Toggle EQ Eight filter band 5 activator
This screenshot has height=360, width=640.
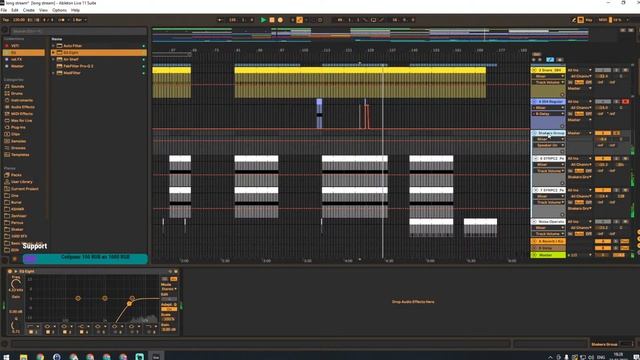tap(98, 332)
